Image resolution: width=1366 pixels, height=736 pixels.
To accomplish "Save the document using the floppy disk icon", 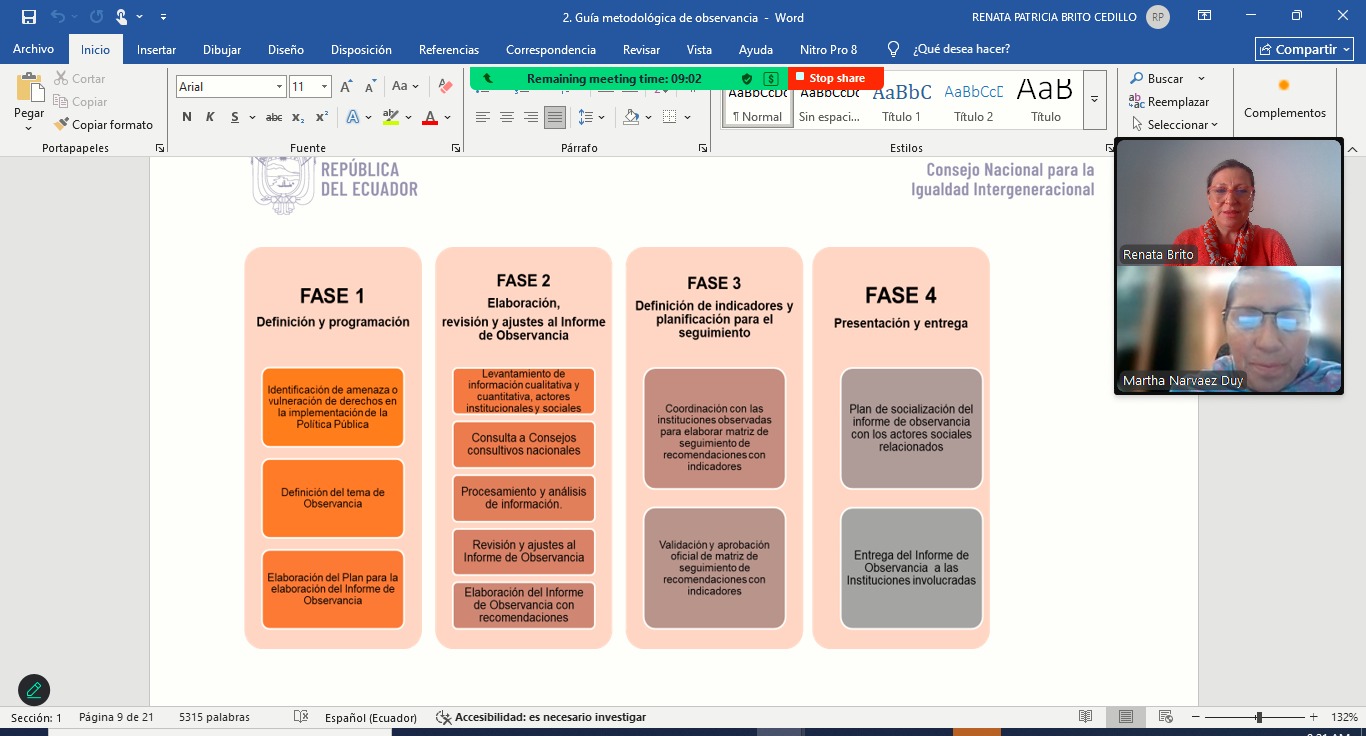I will pos(28,17).
